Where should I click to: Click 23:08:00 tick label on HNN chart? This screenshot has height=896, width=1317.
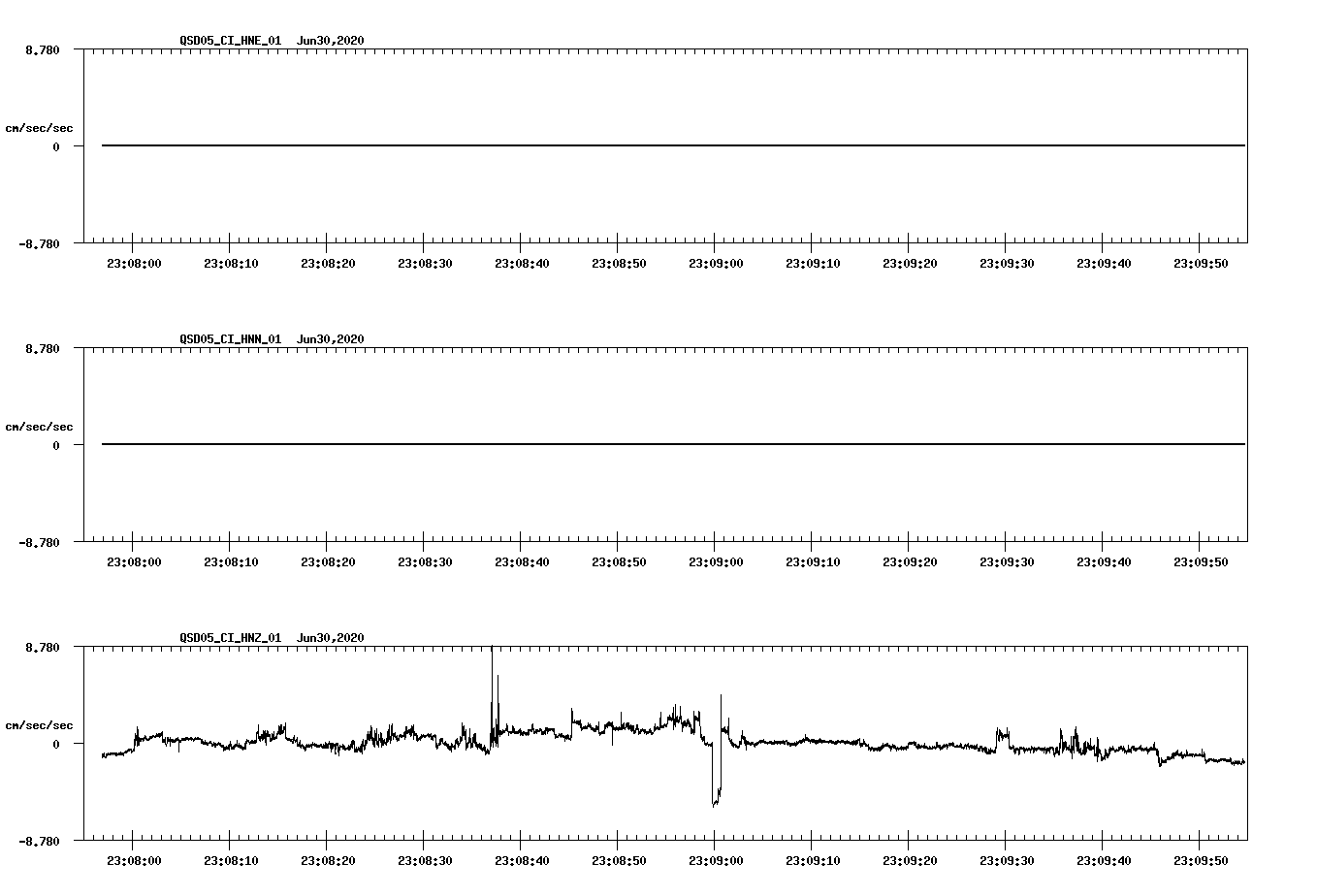click(x=134, y=562)
